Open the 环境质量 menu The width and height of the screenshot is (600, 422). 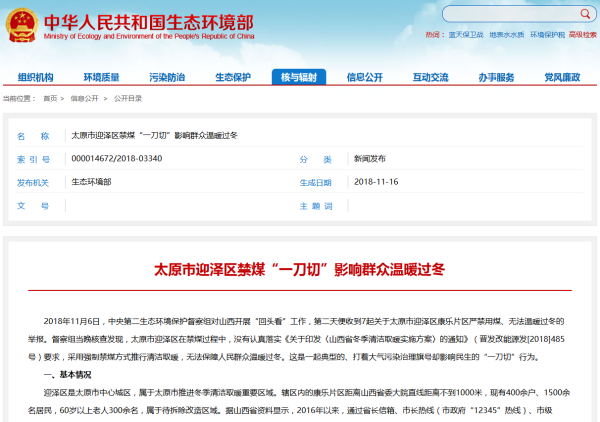pos(101,77)
